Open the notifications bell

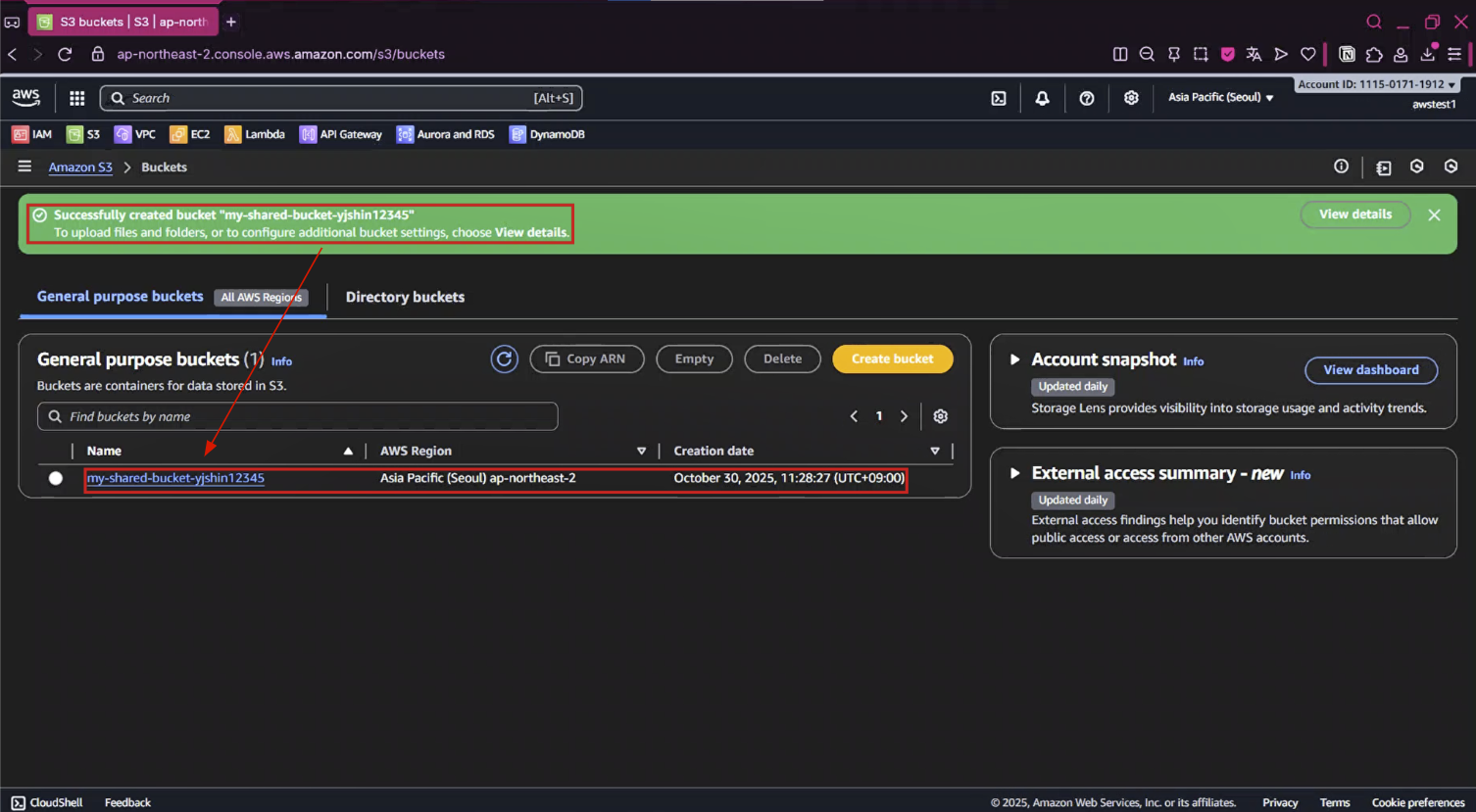(1043, 98)
